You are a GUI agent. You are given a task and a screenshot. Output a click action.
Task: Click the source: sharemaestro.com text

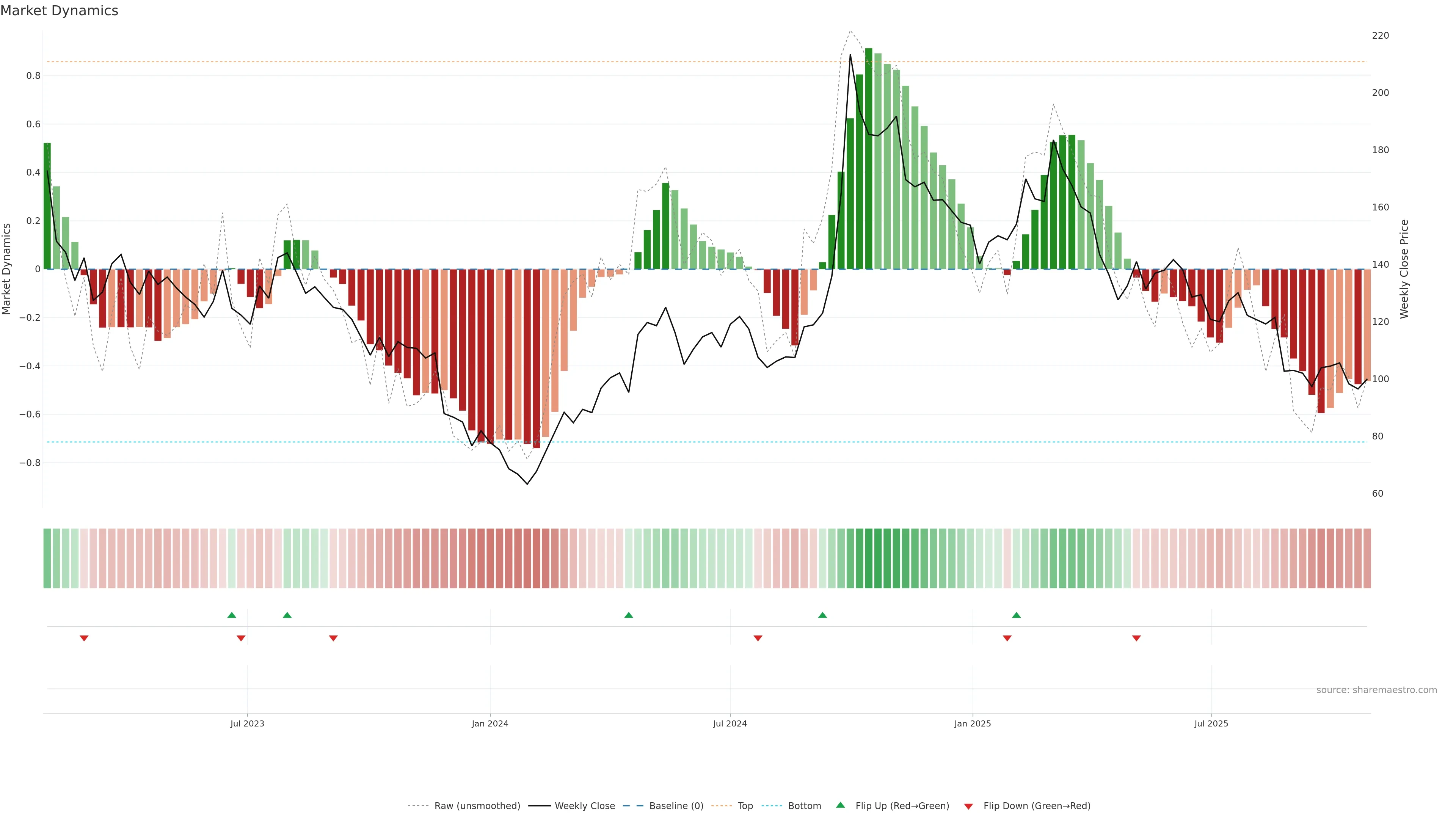click(x=1376, y=690)
